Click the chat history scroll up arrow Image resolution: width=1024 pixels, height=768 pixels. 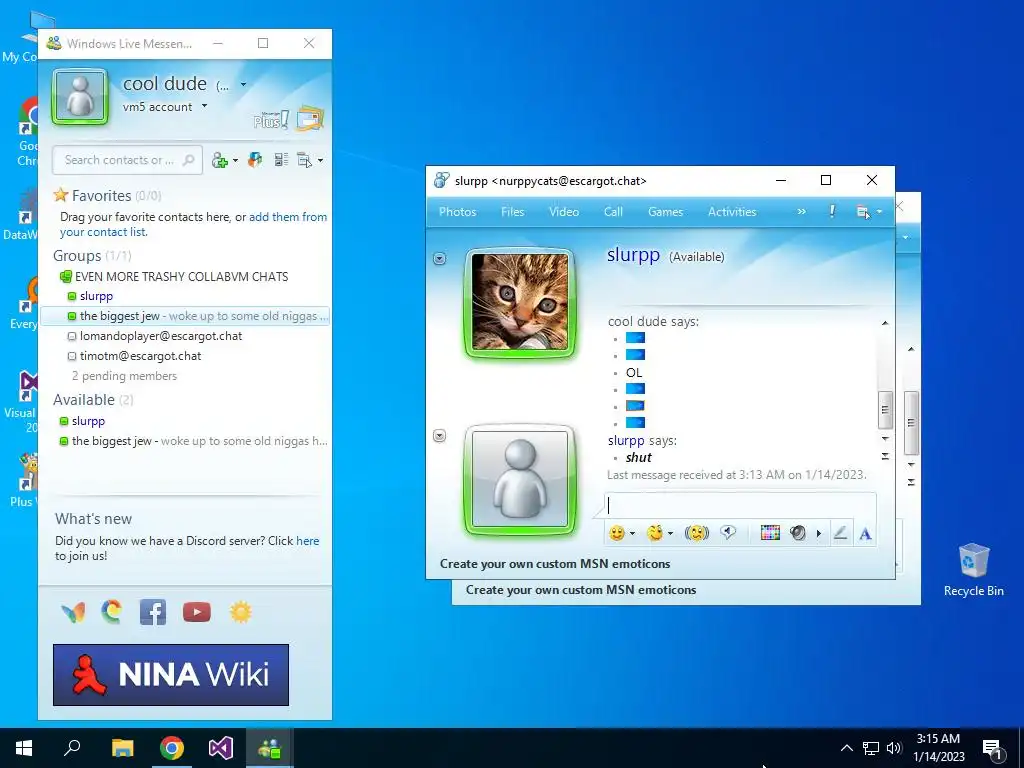pos(885,323)
